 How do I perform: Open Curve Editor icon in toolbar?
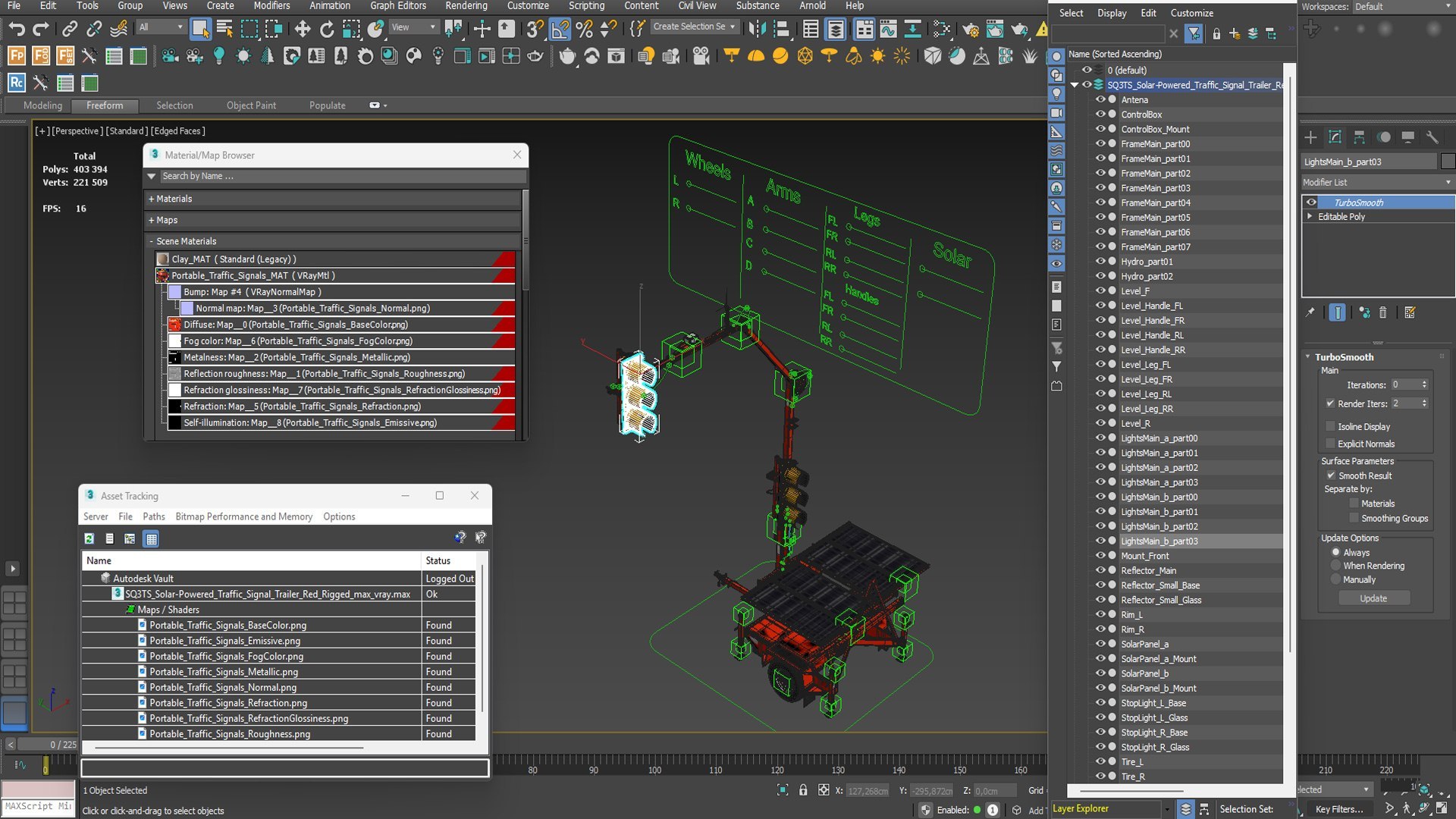pyautogui.click(x=889, y=29)
